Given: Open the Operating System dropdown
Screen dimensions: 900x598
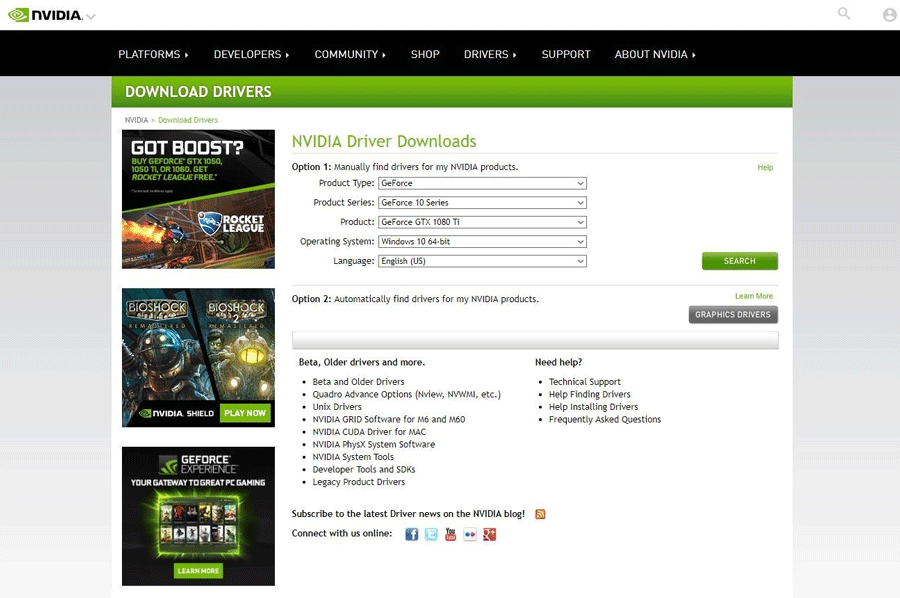Looking at the screenshot, I should 482,242.
